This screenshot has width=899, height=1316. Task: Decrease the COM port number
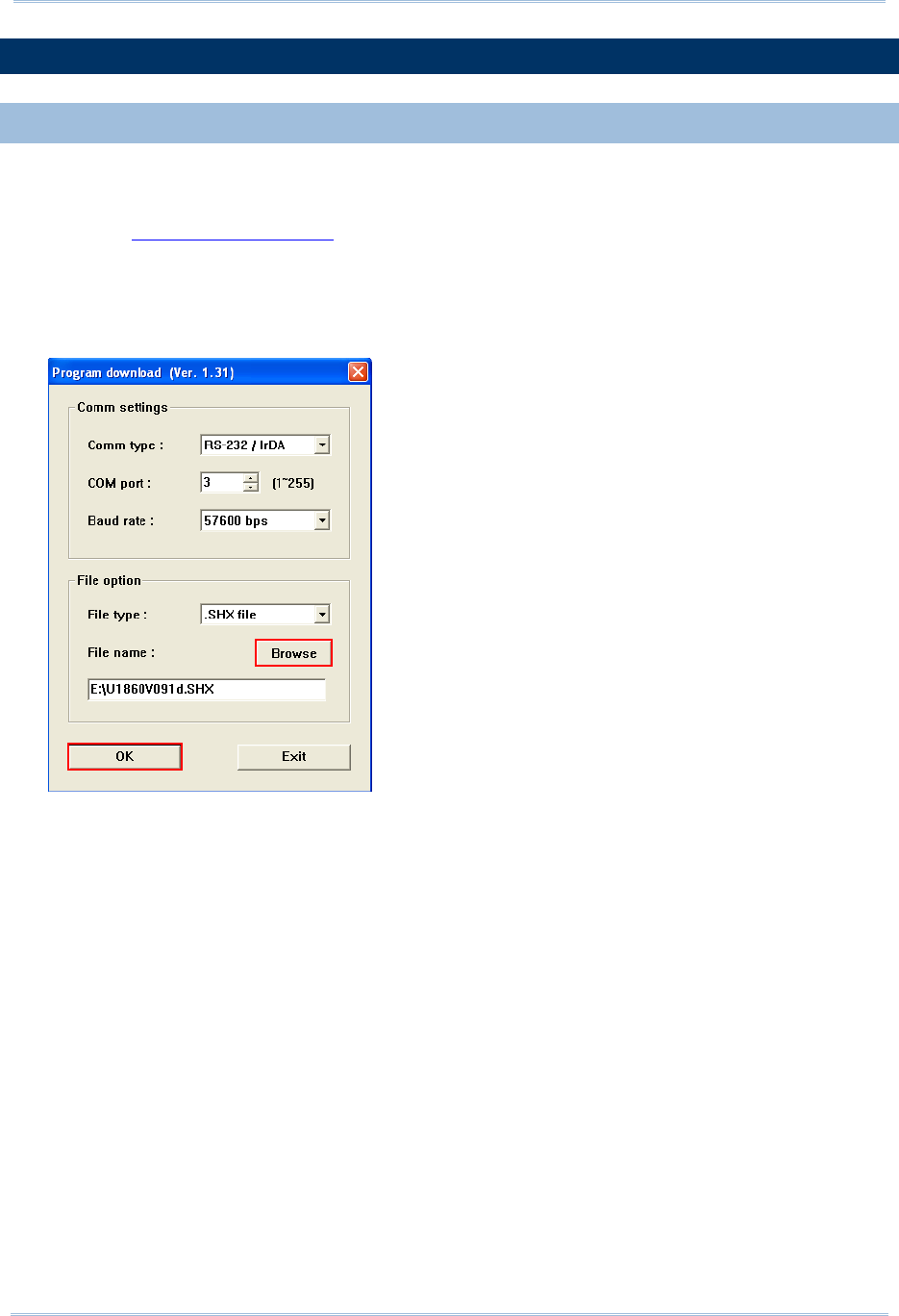click(x=251, y=487)
